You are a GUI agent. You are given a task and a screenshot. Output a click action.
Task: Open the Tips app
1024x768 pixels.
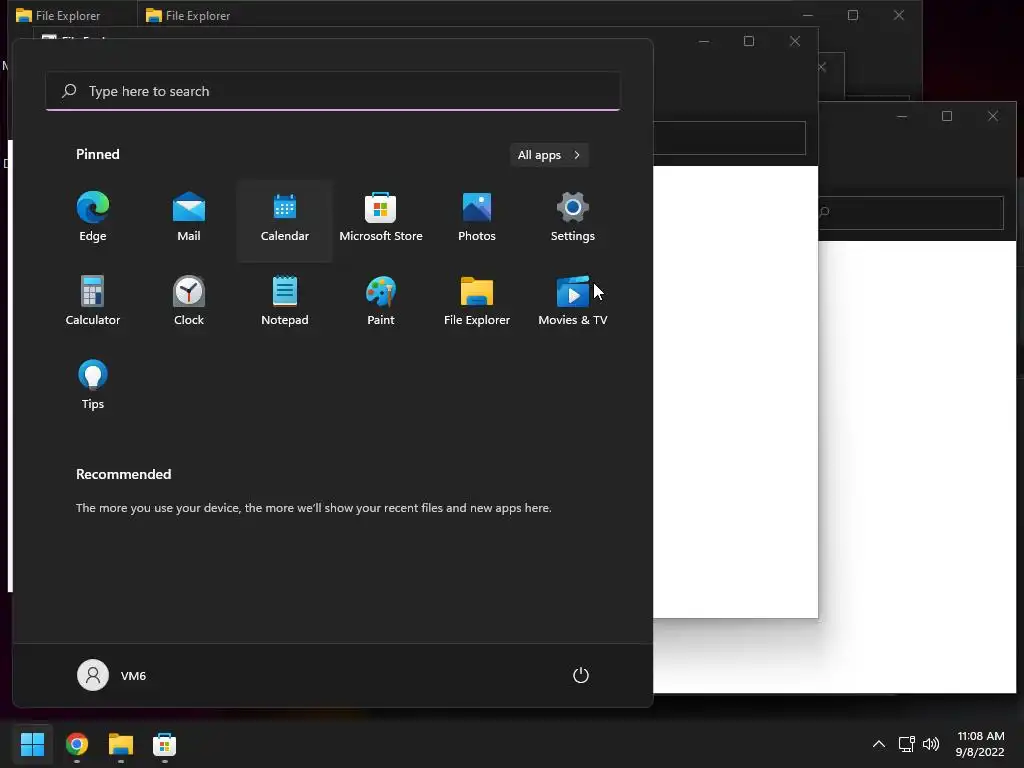coord(93,386)
